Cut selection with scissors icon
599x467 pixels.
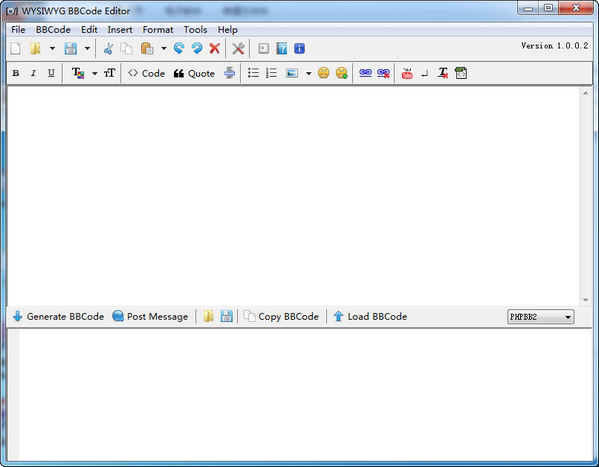pyautogui.click(x=108, y=49)
